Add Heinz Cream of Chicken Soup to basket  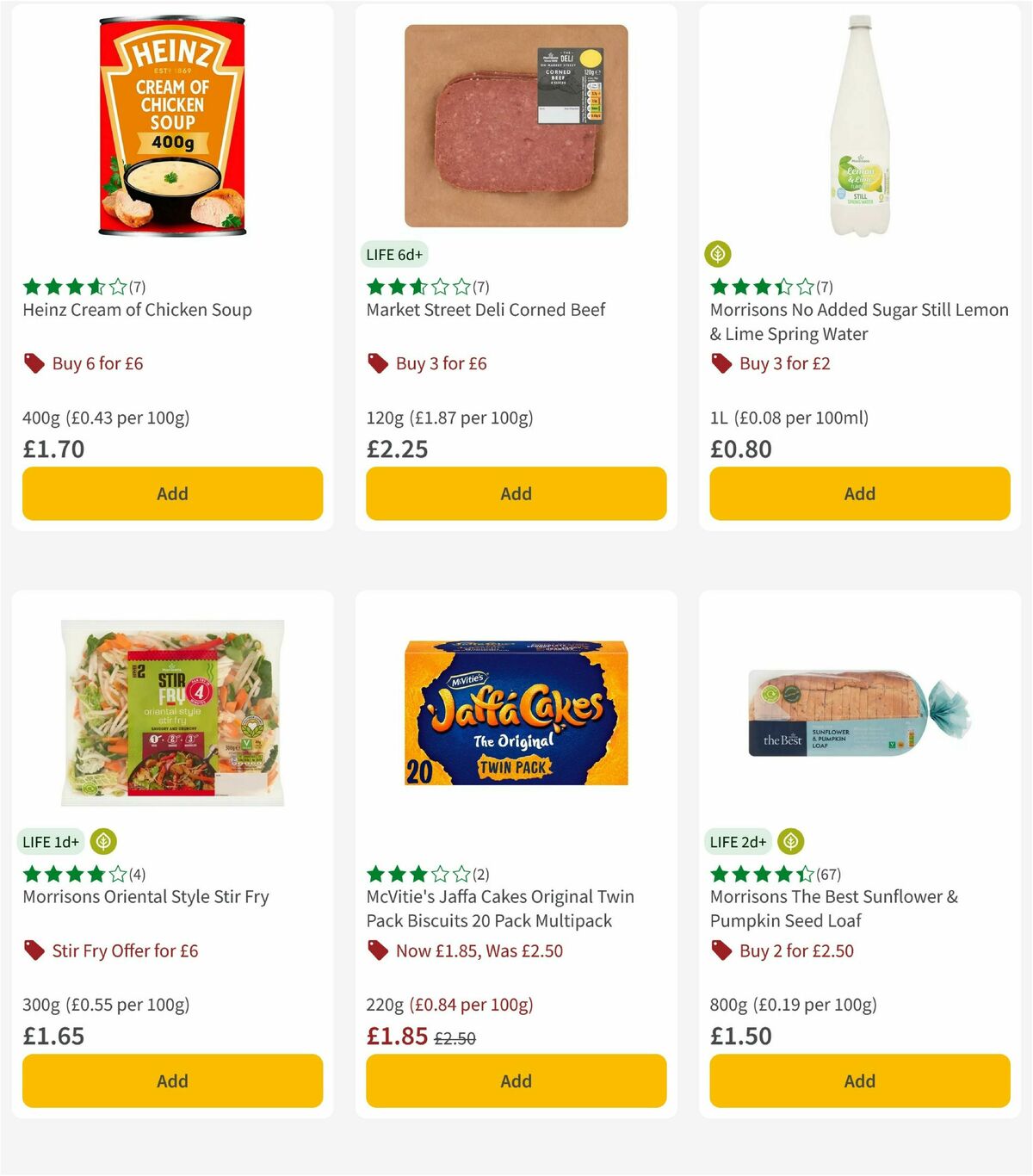(172, 493)
